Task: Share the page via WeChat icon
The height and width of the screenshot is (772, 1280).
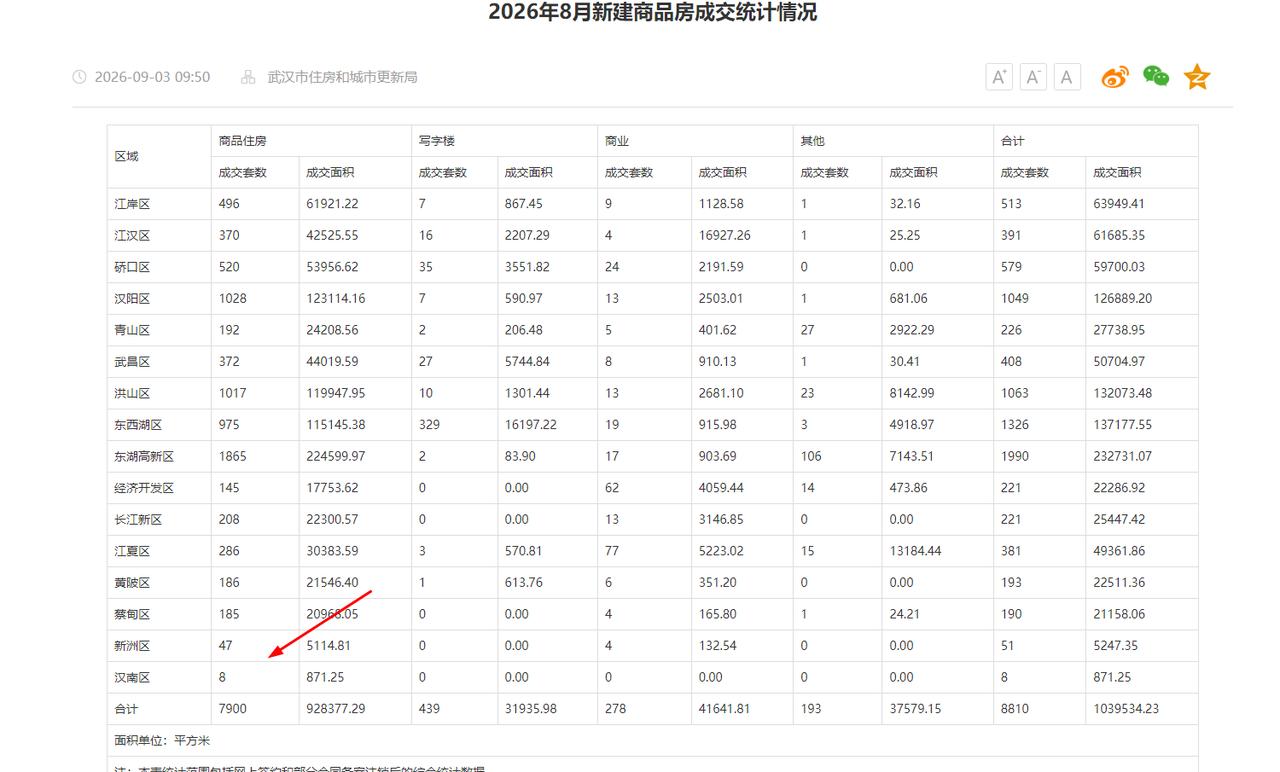Action: 1156,77
